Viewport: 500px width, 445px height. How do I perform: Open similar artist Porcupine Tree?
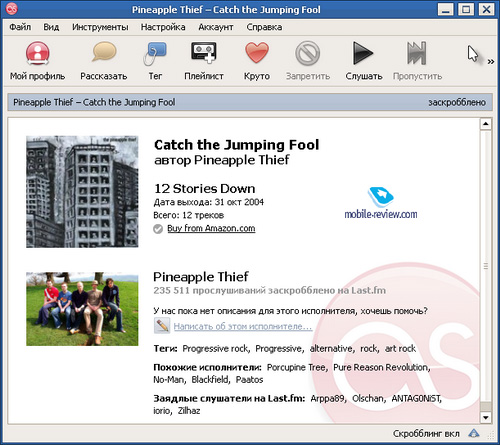point(296,367)
